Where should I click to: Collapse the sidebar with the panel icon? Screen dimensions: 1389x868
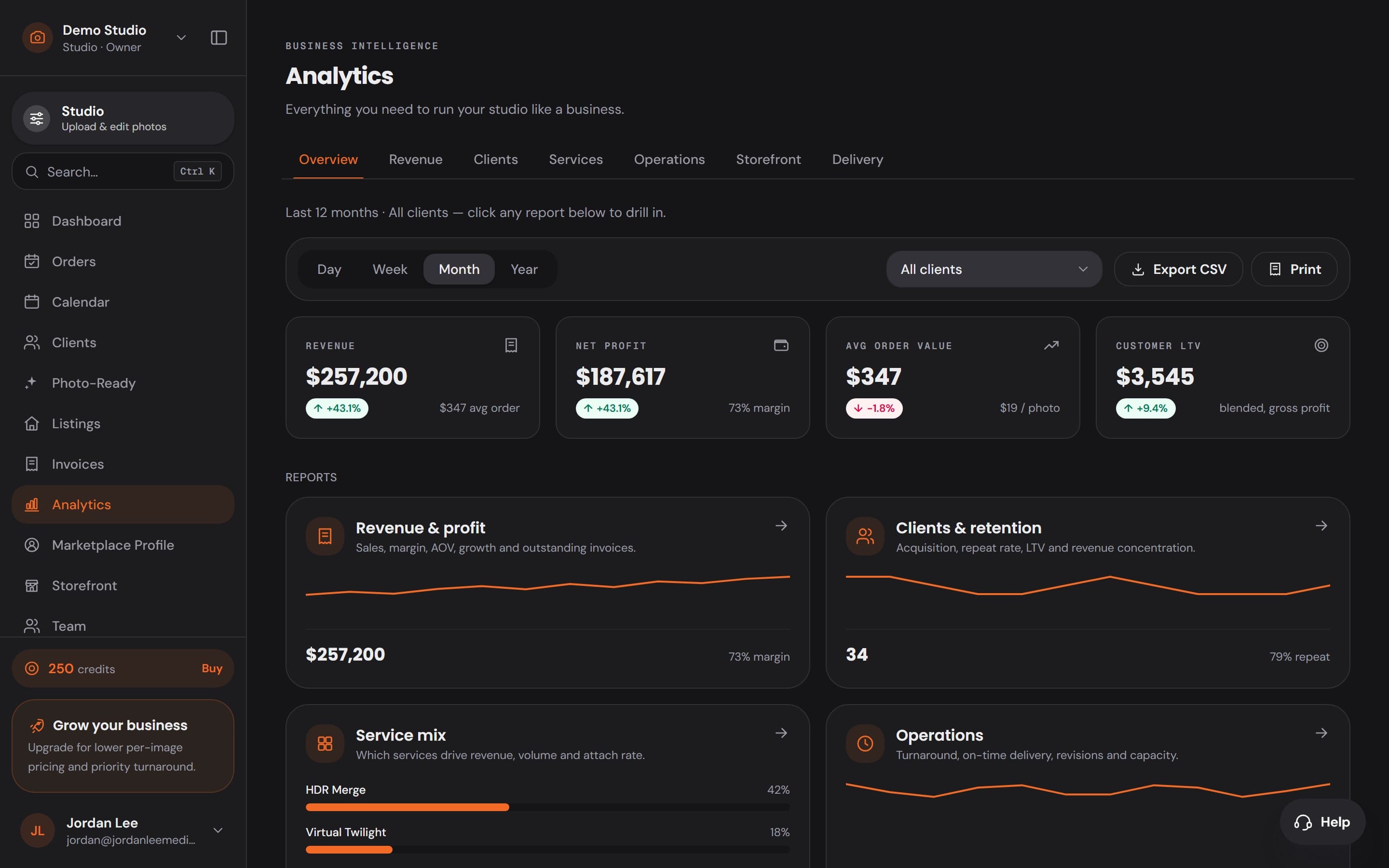pyautogui.click(x=218, y=38)
